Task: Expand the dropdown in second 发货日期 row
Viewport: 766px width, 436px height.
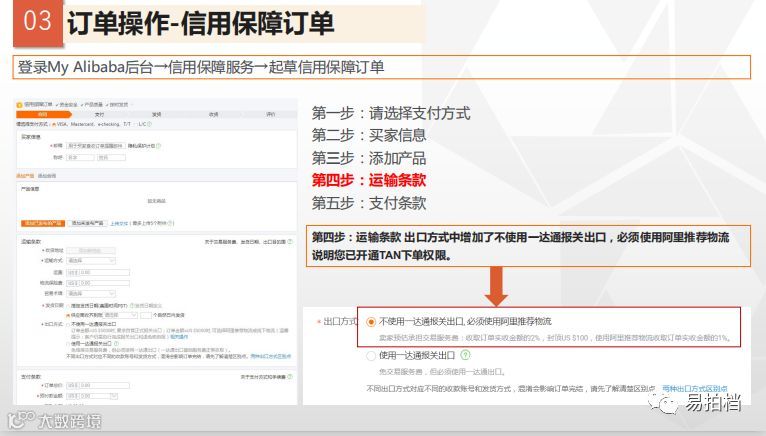Action: click(x=120, y=315)
